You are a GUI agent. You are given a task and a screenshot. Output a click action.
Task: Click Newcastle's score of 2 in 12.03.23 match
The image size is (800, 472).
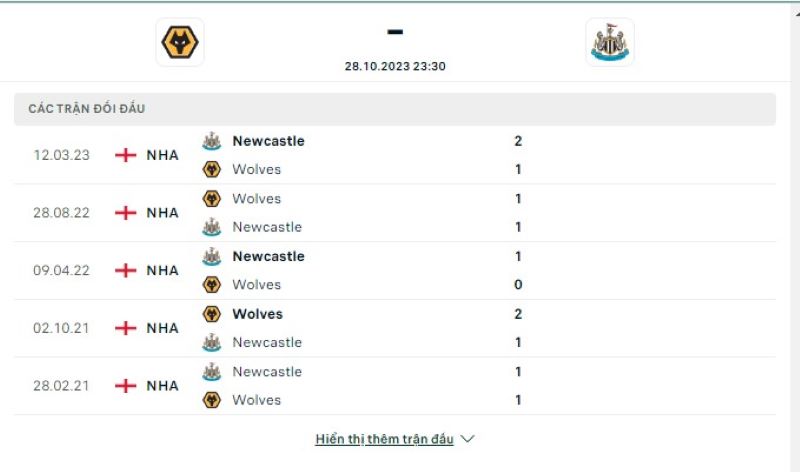(x=518, y=141)
